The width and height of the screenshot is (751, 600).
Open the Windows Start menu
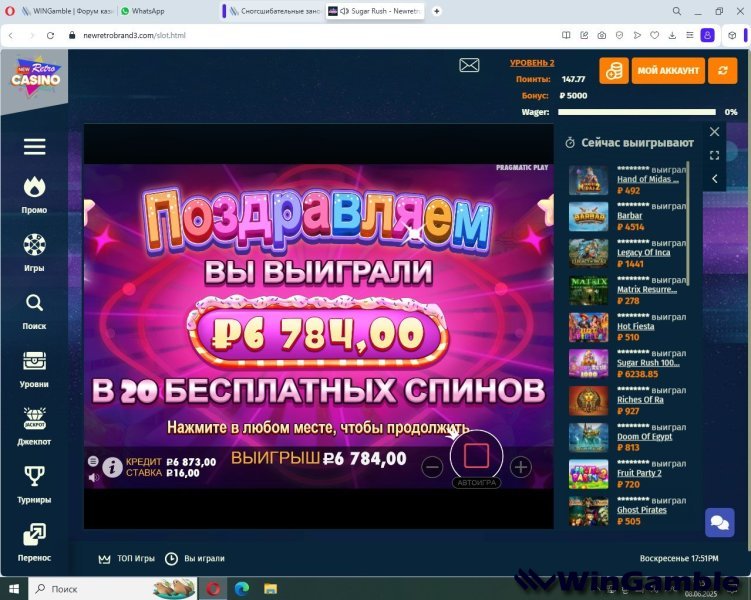coord(14,589)
